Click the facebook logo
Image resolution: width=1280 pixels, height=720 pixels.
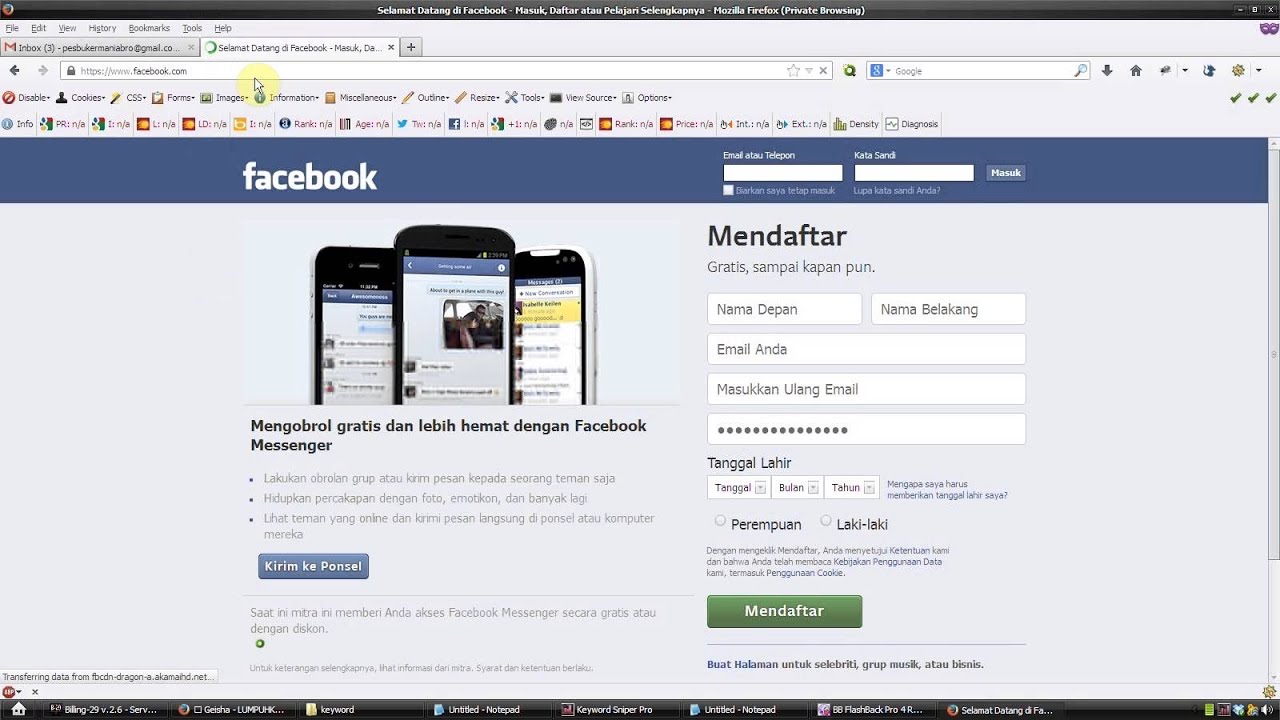click(x=310, y=177)
